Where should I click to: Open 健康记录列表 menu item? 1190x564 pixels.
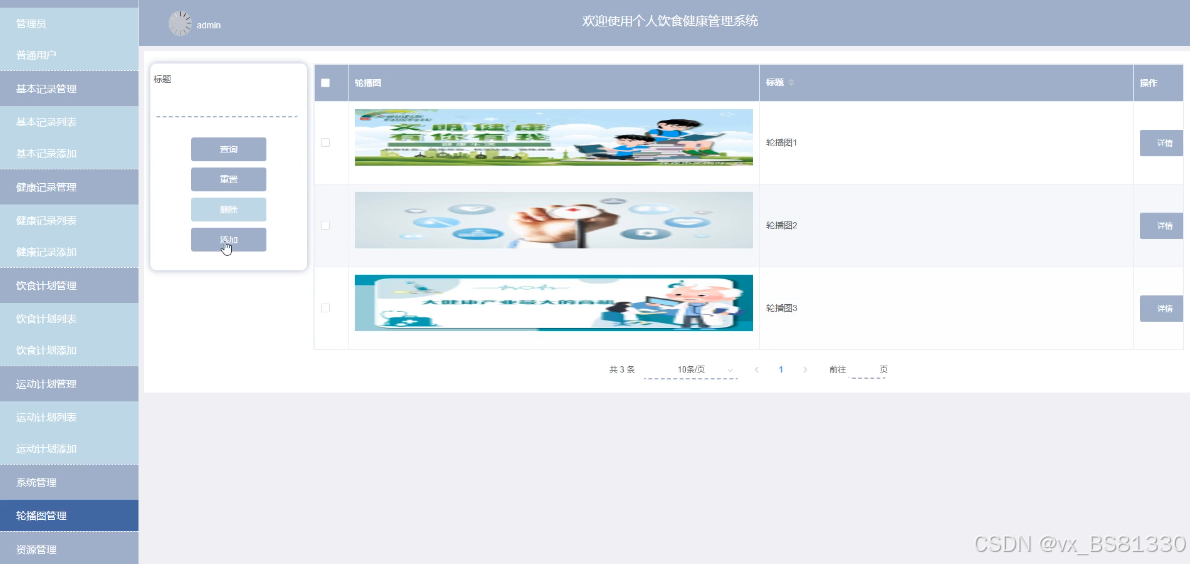click(x=69, y=220)
